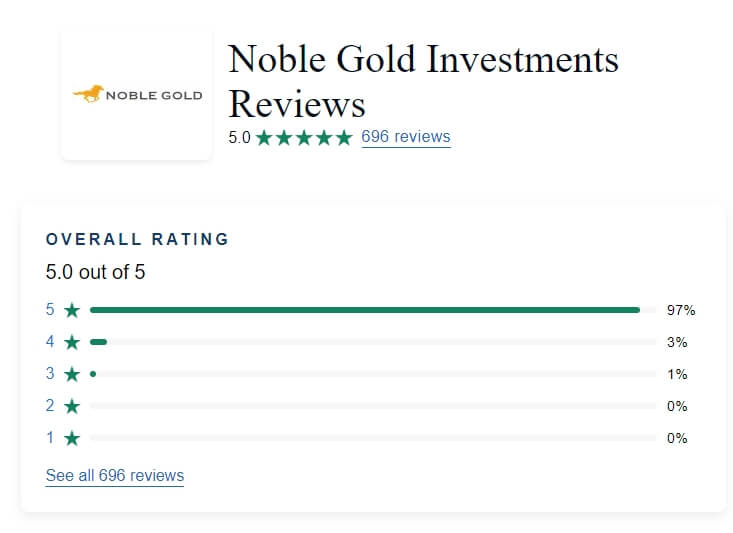Click the 5.0 out of 5 text
Viewport: 733px width, 533px height.
[95, 272]
